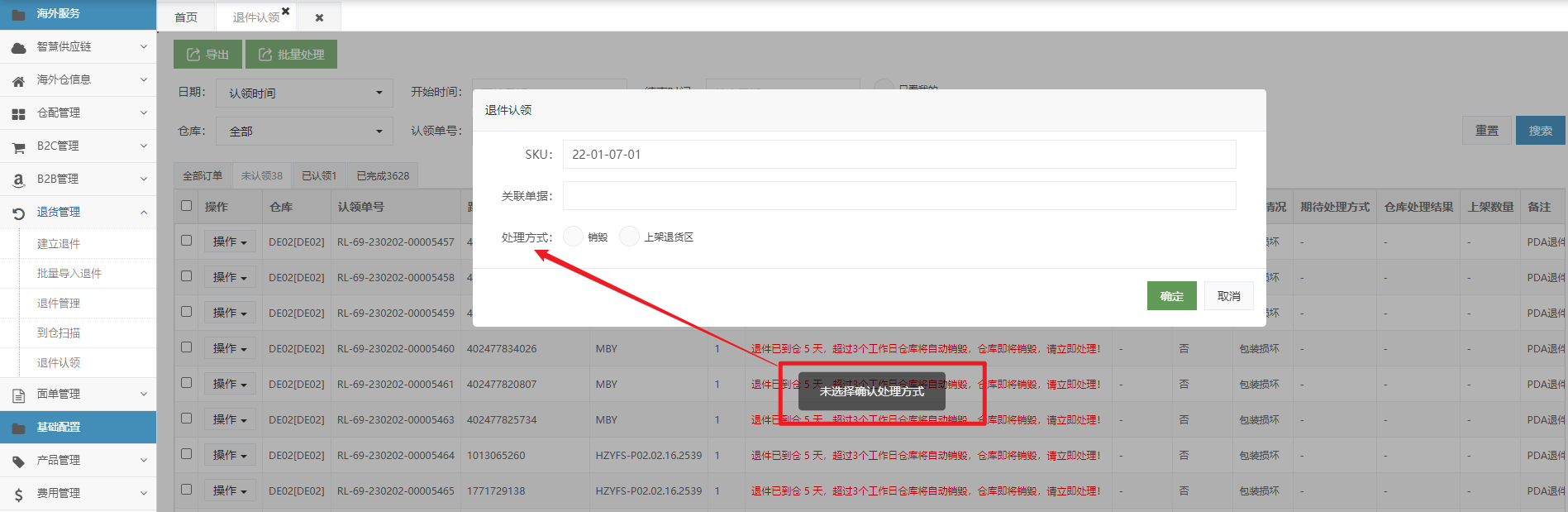Select the 未认领38 filter tab

[x=262, y=175]
